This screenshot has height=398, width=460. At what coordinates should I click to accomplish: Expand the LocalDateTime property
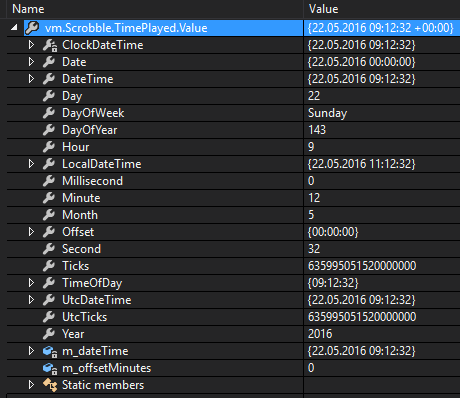point(31,164)
